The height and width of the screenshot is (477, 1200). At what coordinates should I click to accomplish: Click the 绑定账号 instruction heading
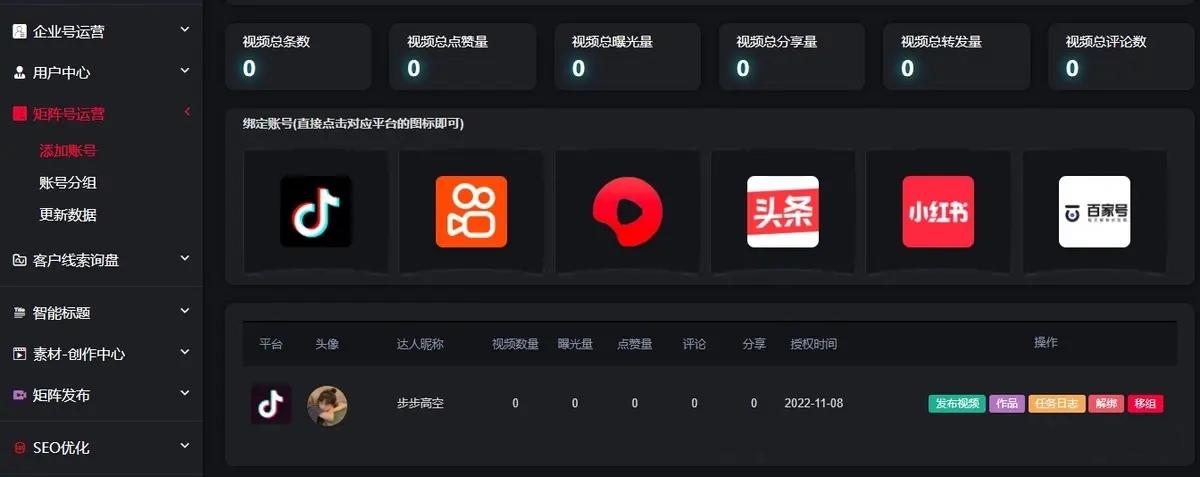(x=353, y=124)
